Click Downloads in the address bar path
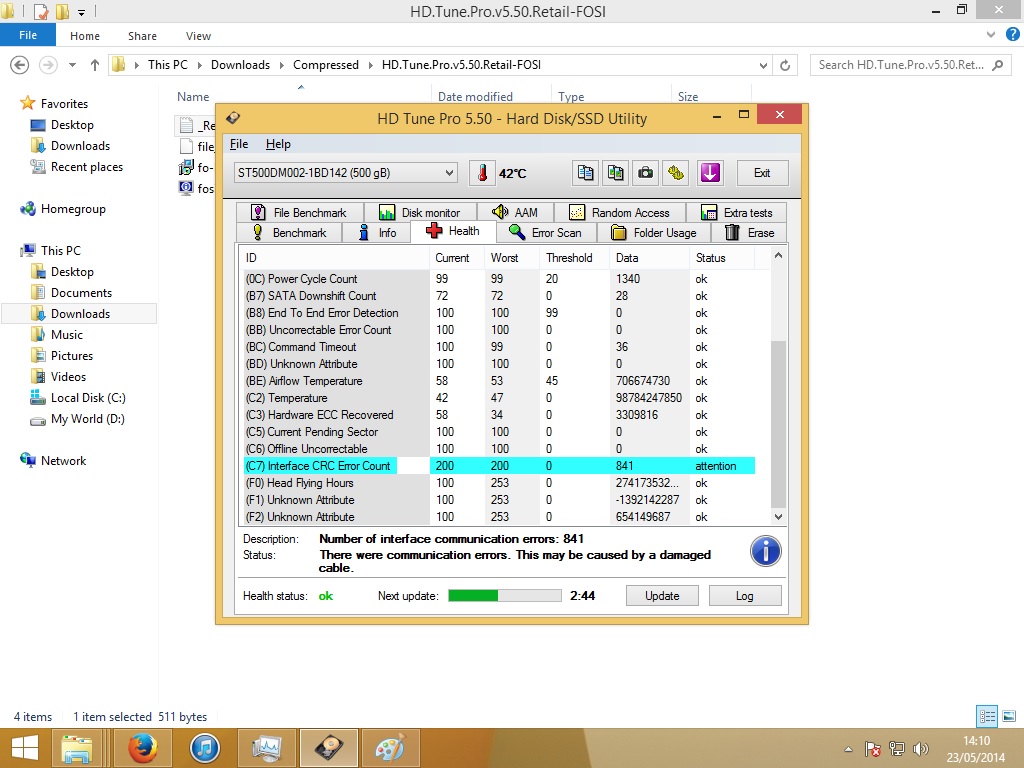The width and height of the screenshot is (1024, 768). click(240, 65)
